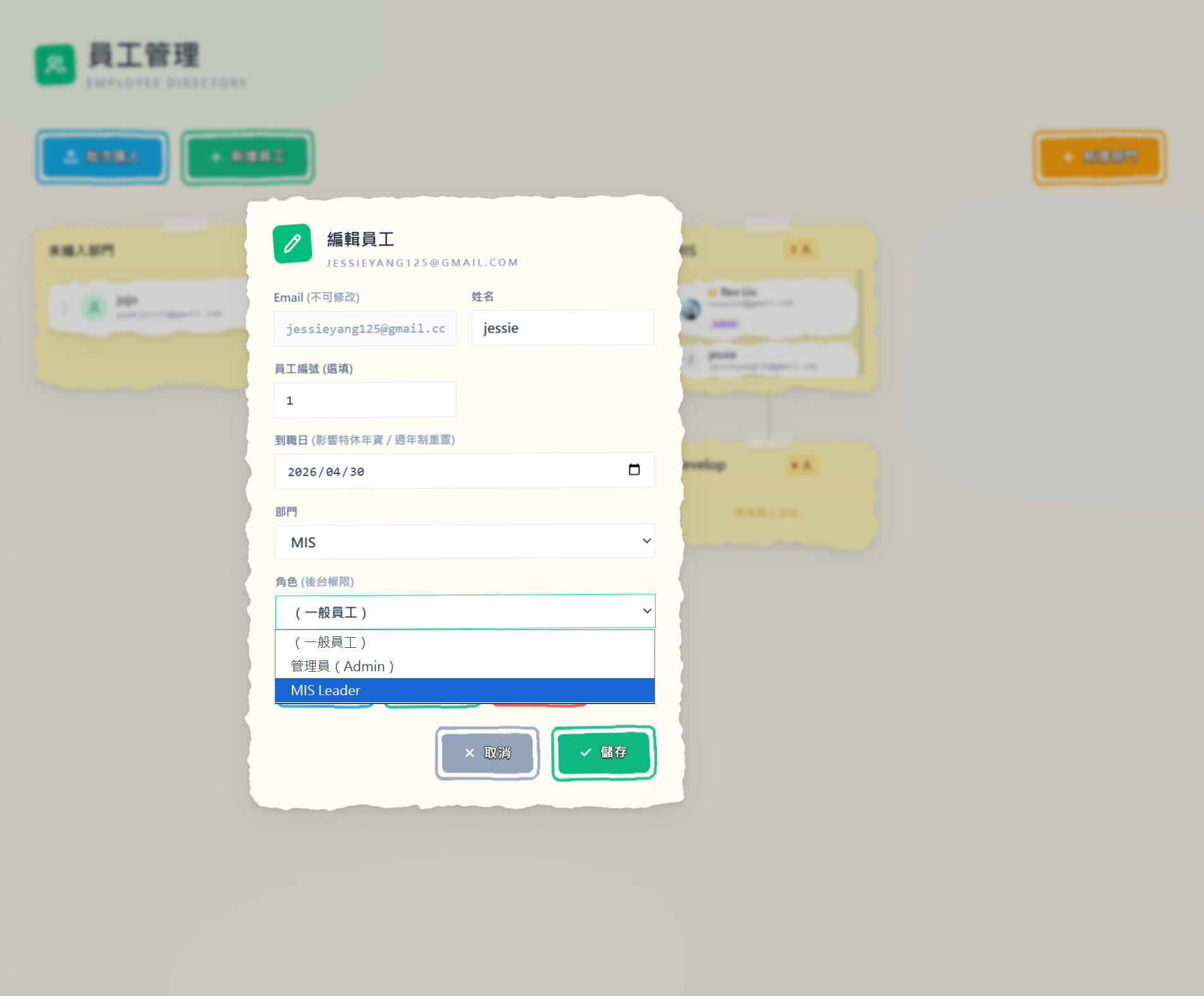Click the 儲存 save button
The height and width of the screenshot is (996, 1204).
coord(604,752)
